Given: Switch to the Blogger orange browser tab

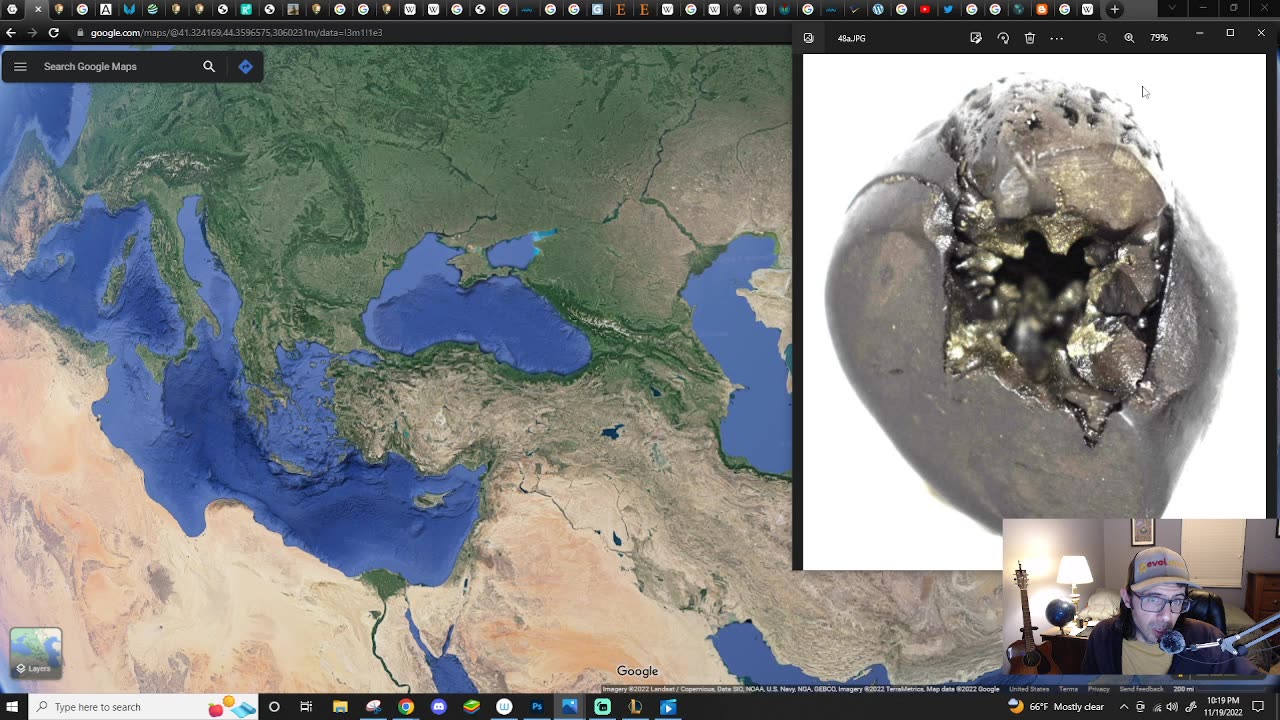Looking at the screenshot, I should pos(1041,9).
